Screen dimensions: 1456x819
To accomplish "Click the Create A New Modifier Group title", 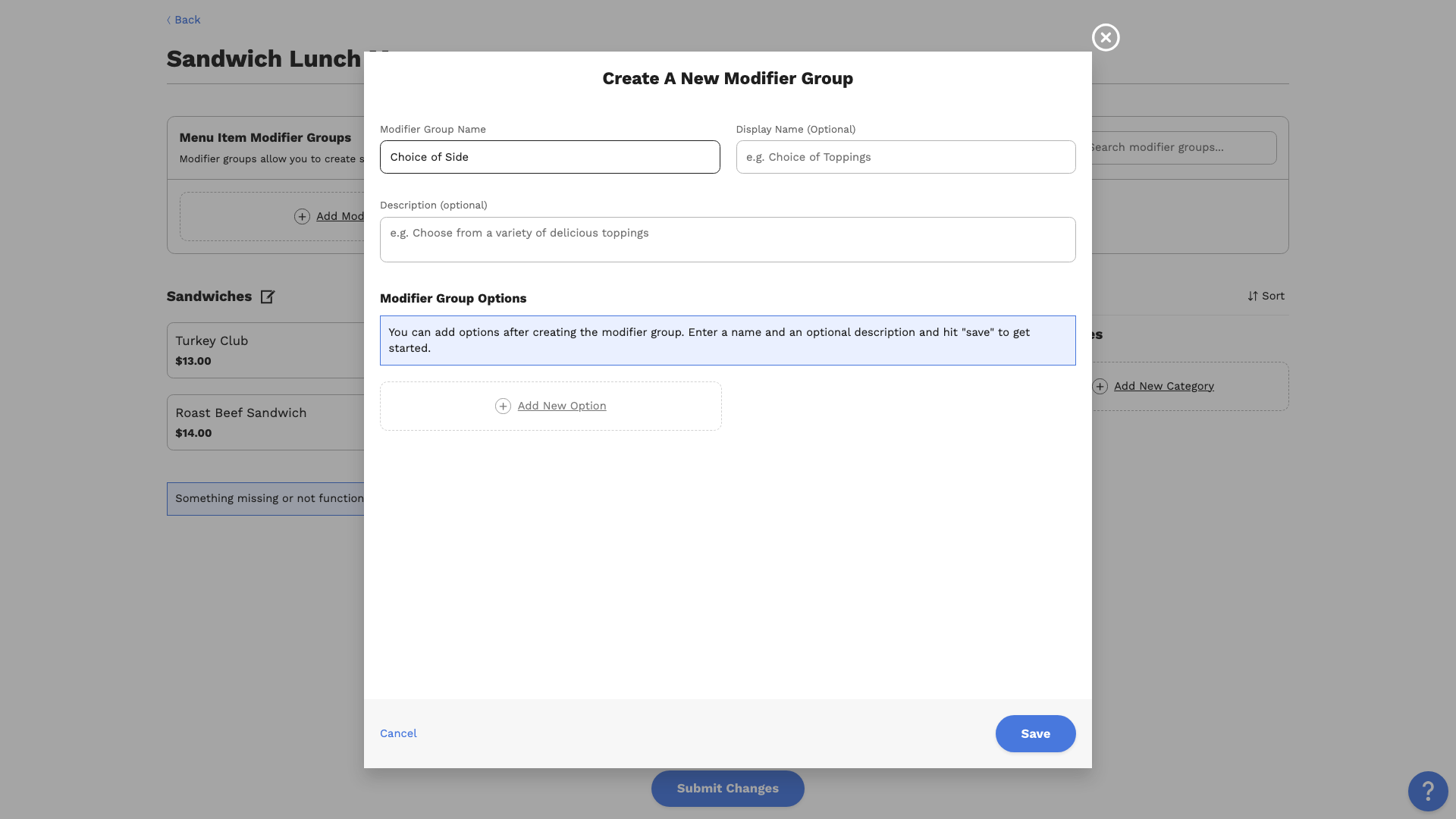I will point(727,78).
